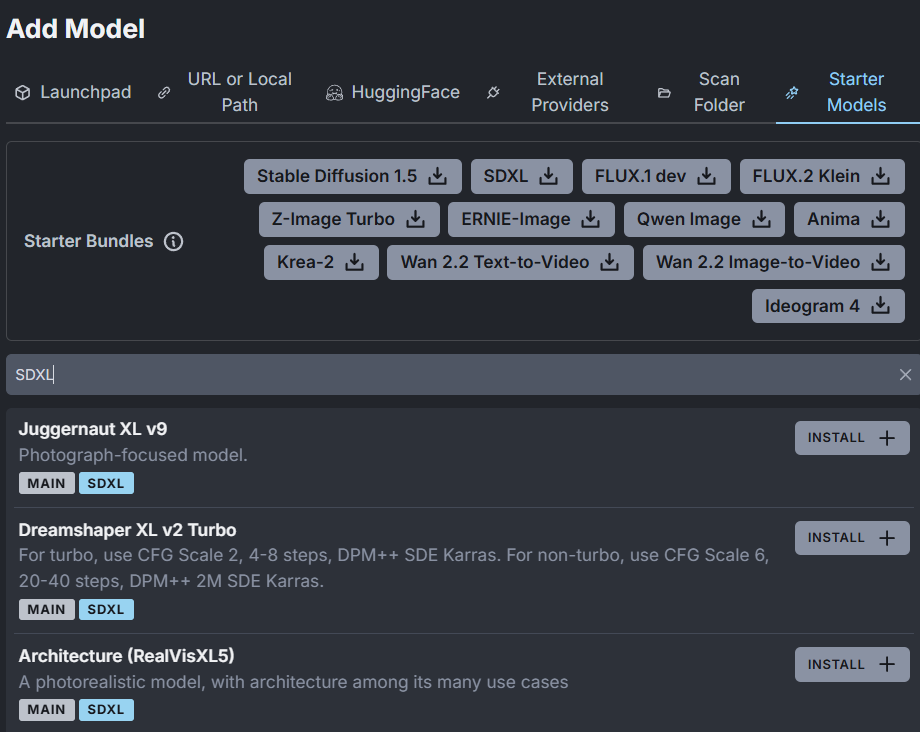Click the shooting star icon for Starter Models
Viewport: 920px width, 732px height.
click(792, 93)
